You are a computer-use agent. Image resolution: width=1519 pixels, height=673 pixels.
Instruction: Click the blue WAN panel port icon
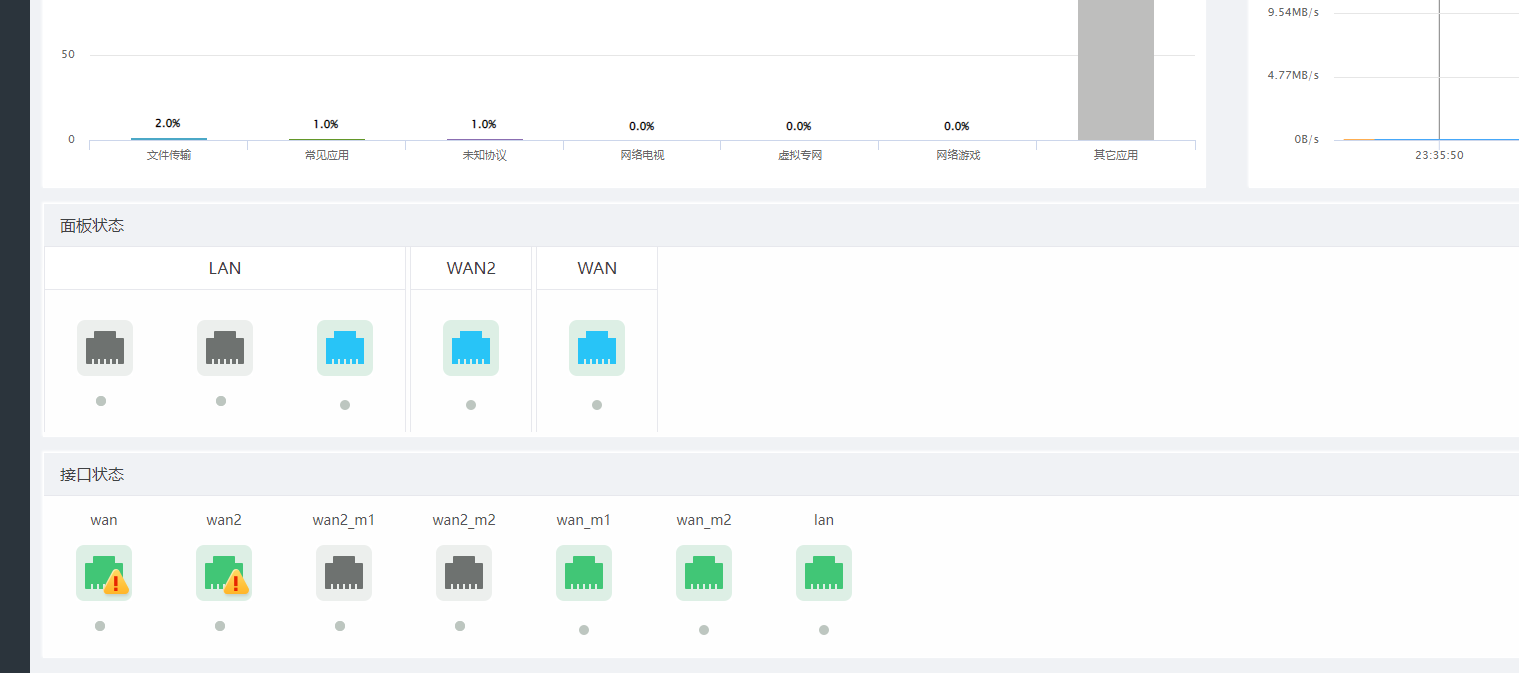[597, 348]
